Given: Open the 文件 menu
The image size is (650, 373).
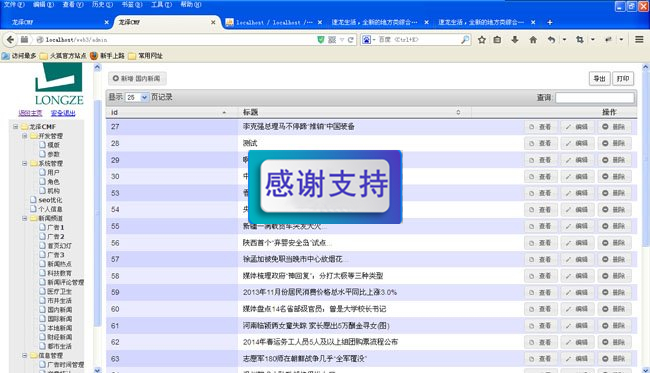Looking at the screenshot, I should [x=14, y=4].
